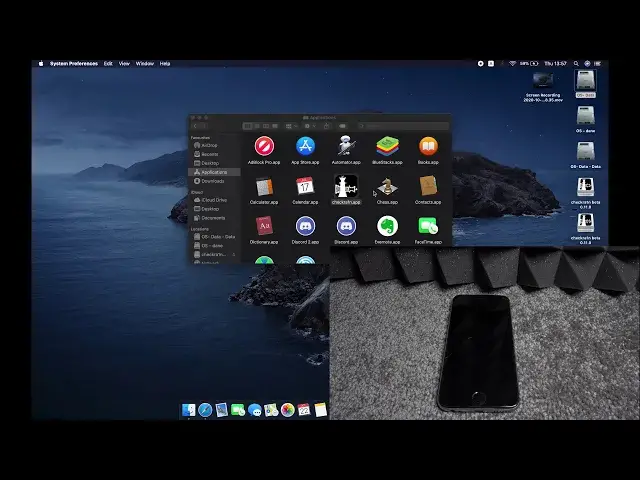Viewport: 640px width, 480px height.
Task: Open the Window menu
Action: [144, 64]
